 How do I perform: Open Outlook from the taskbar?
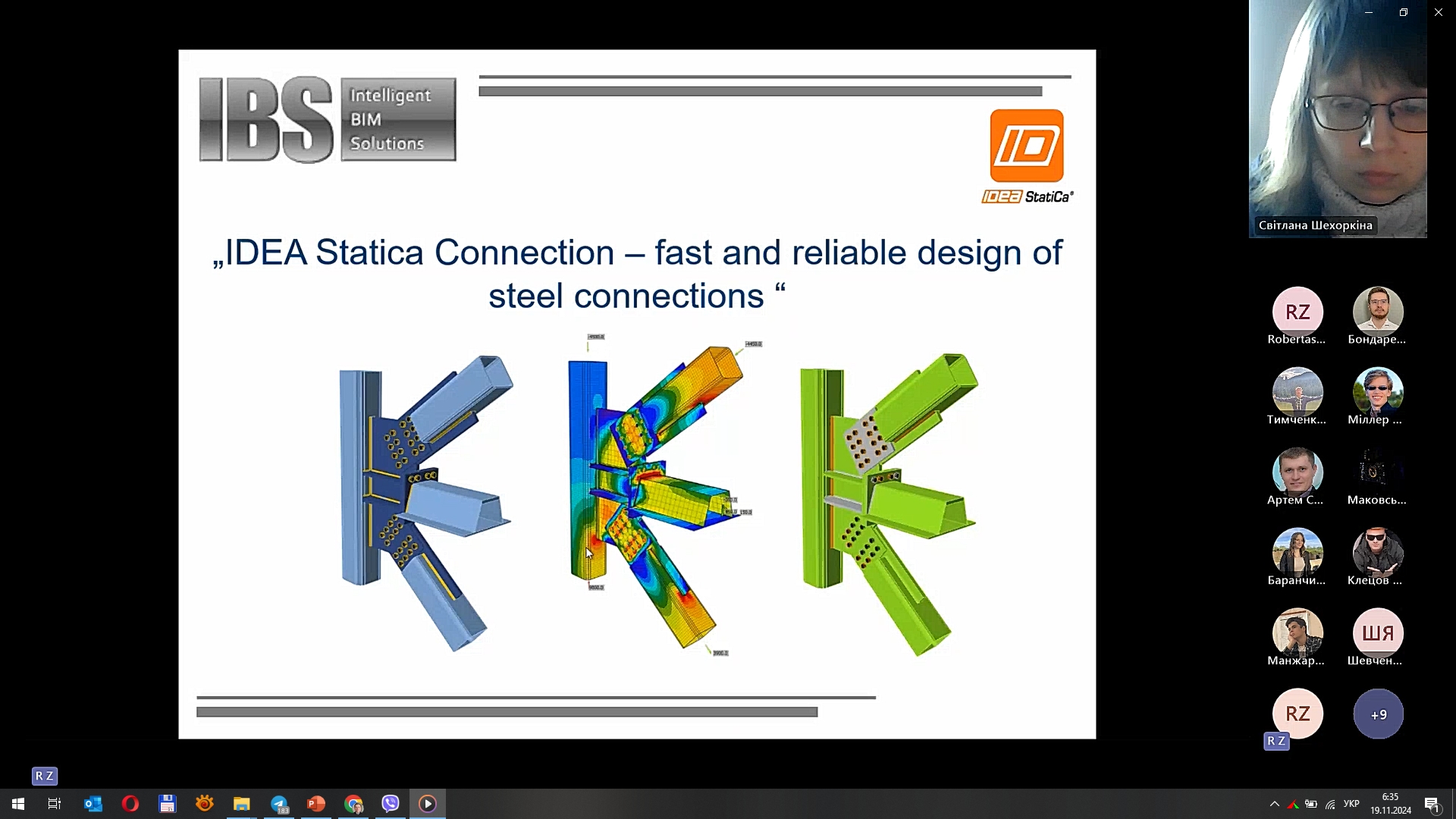pos(93,804)
